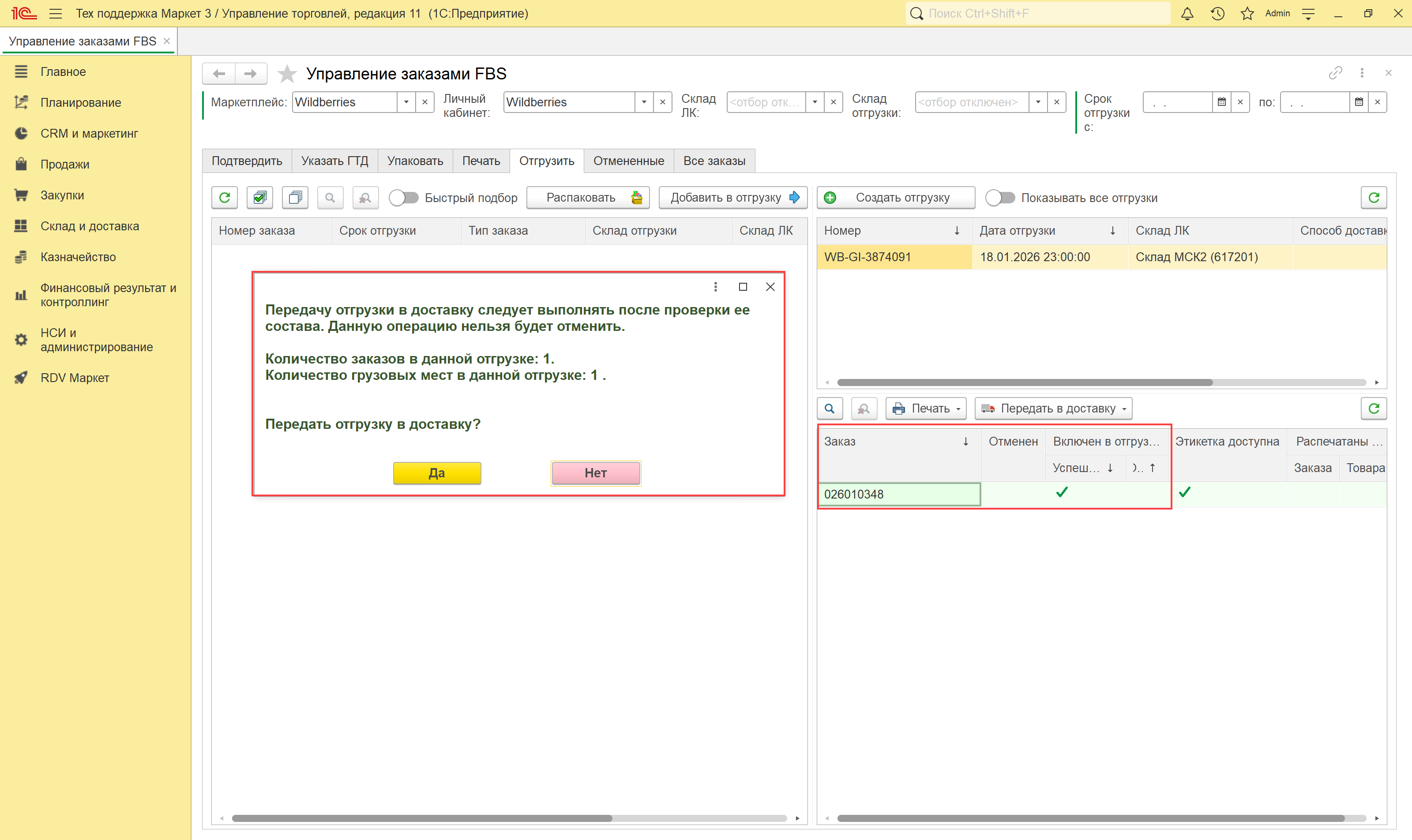Screen dimensions: 1412x840
Task: Click the copy documents icon
Action: (295, 198)
